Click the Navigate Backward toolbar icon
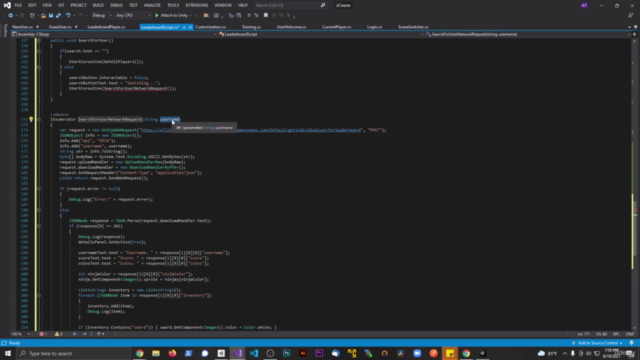 tap(10, 16)
